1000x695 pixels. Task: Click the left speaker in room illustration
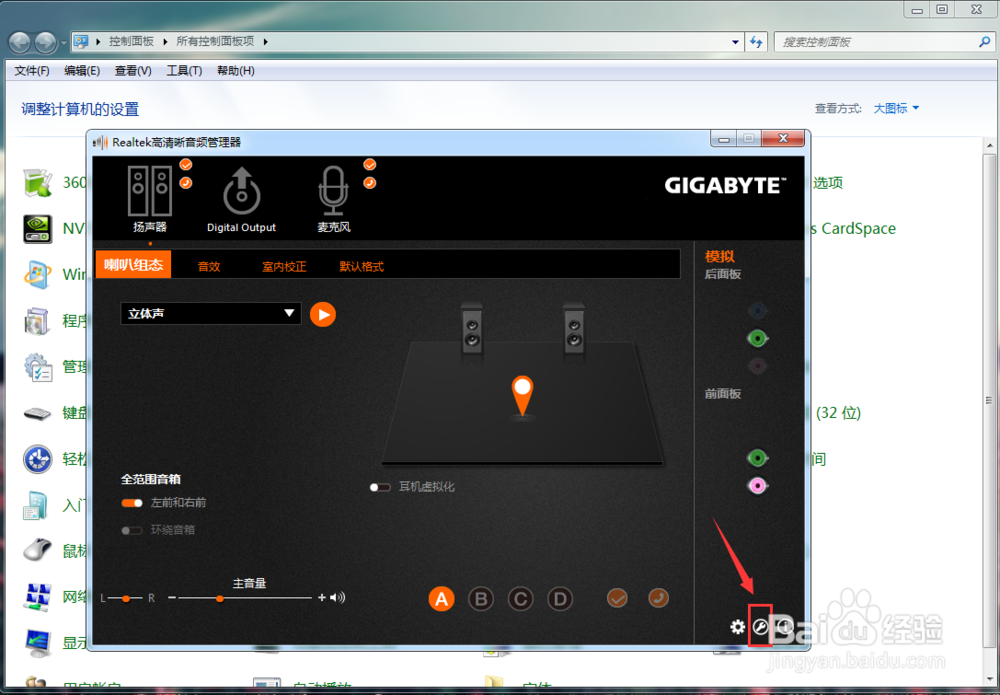tap(472, 328)
